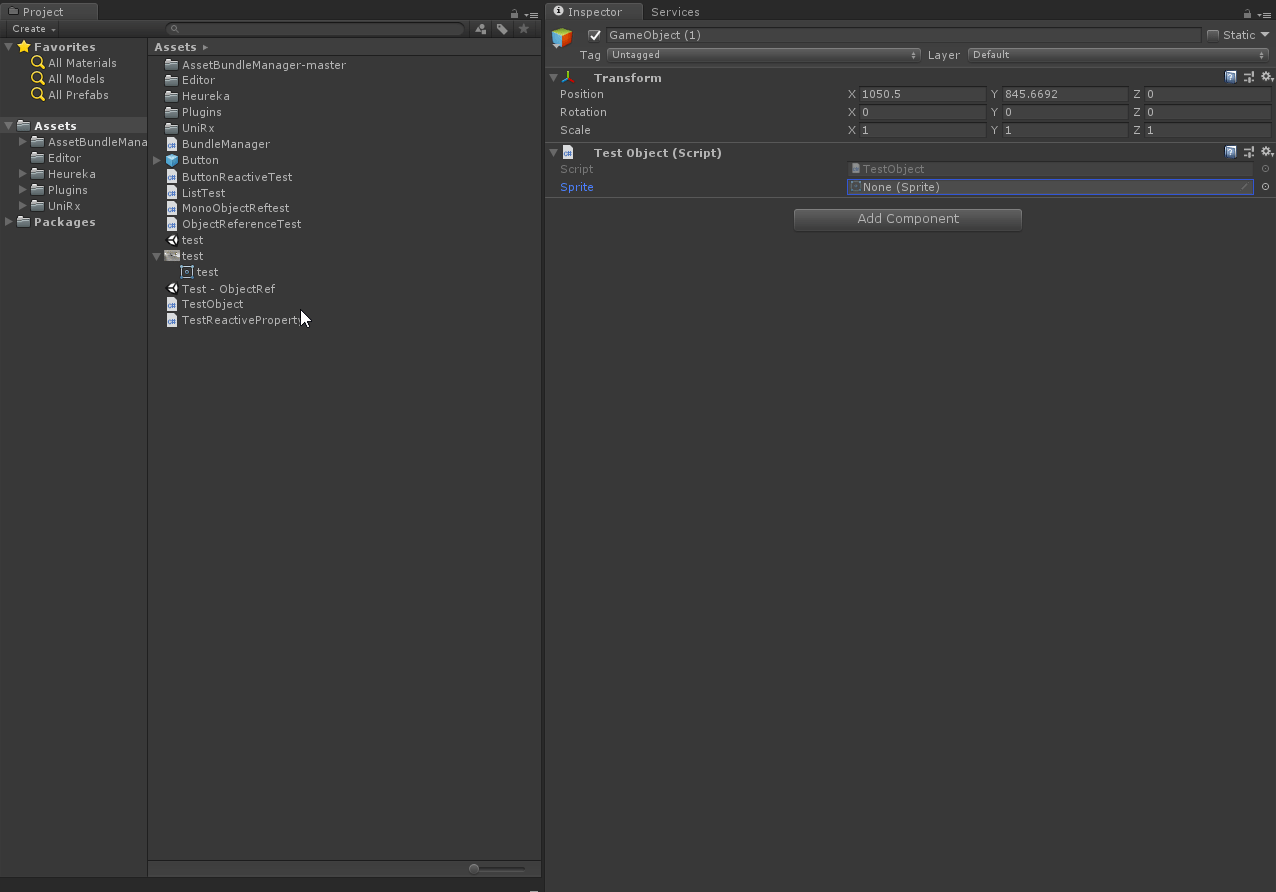Open the Sprite object picker circle
Viewport: 1276px width, 892px height.
click(x=1264, y=187)
